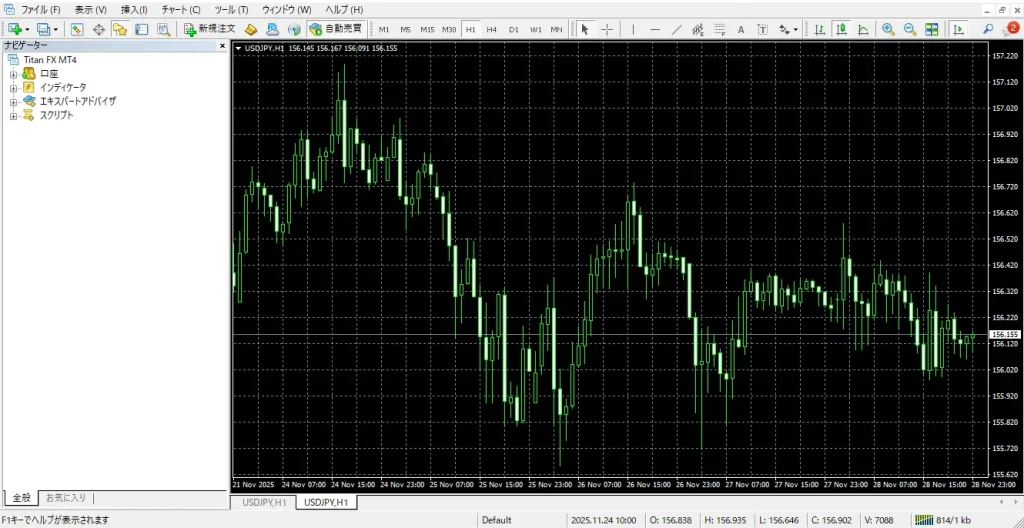Switch to the お気に入り tab
1024x528 pixels.
pyautogui.click(x=67, y=498)
